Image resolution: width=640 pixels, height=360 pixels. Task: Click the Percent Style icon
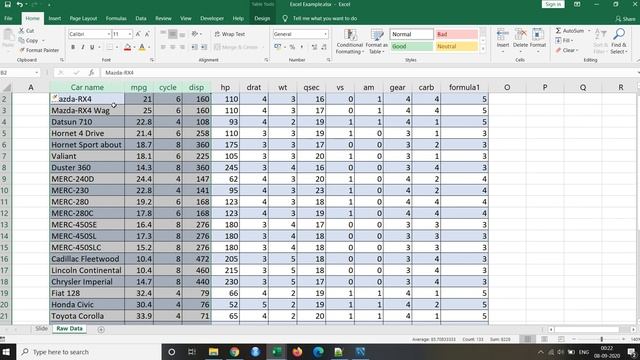[292, 47]
